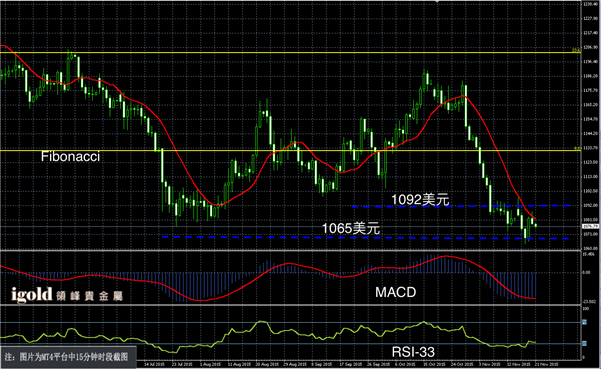Click the MACD indicator label
Image resolution: width=601 pixels, height=369 pixels.
(396, 292)
